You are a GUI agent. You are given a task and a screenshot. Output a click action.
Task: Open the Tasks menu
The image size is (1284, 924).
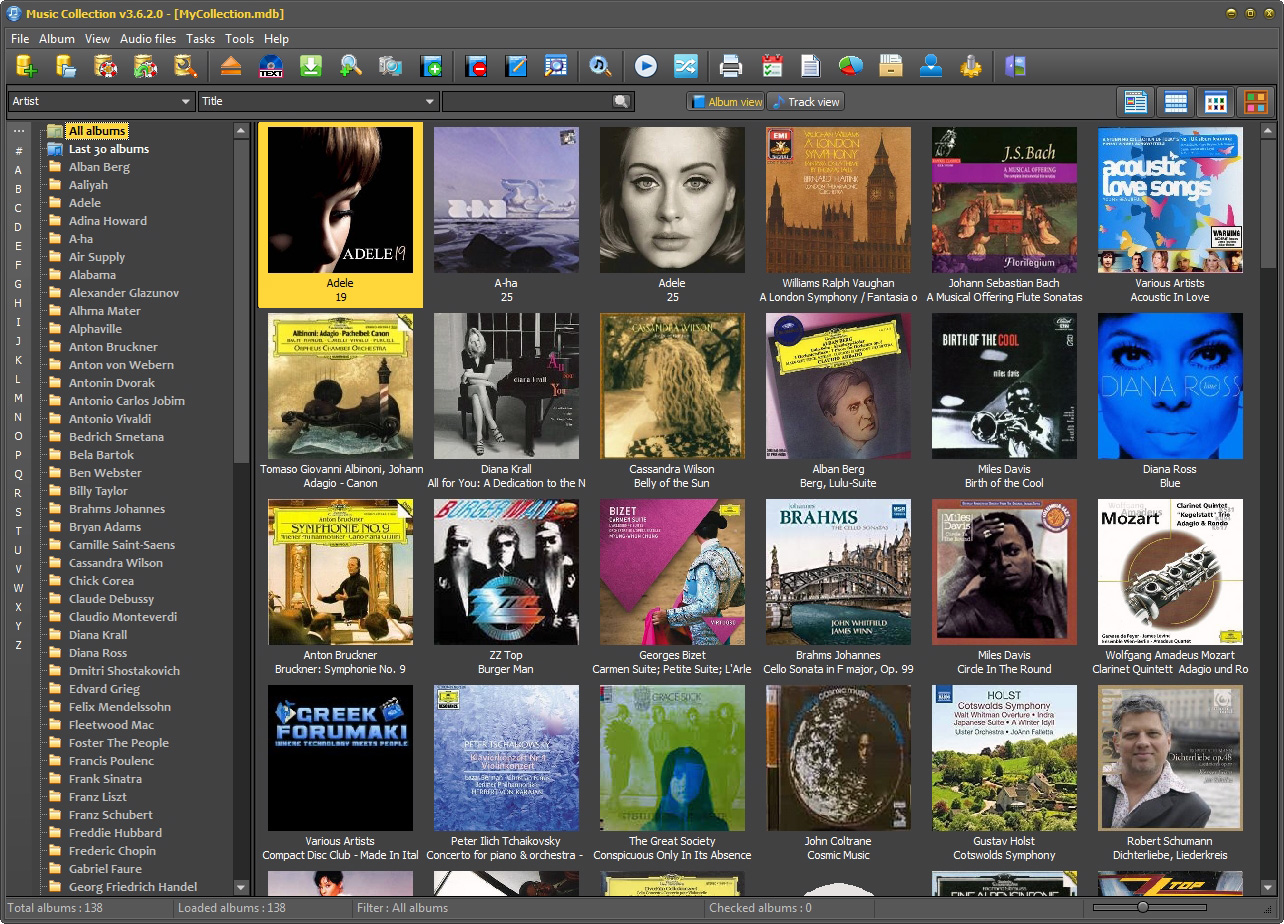coord(200,39)
